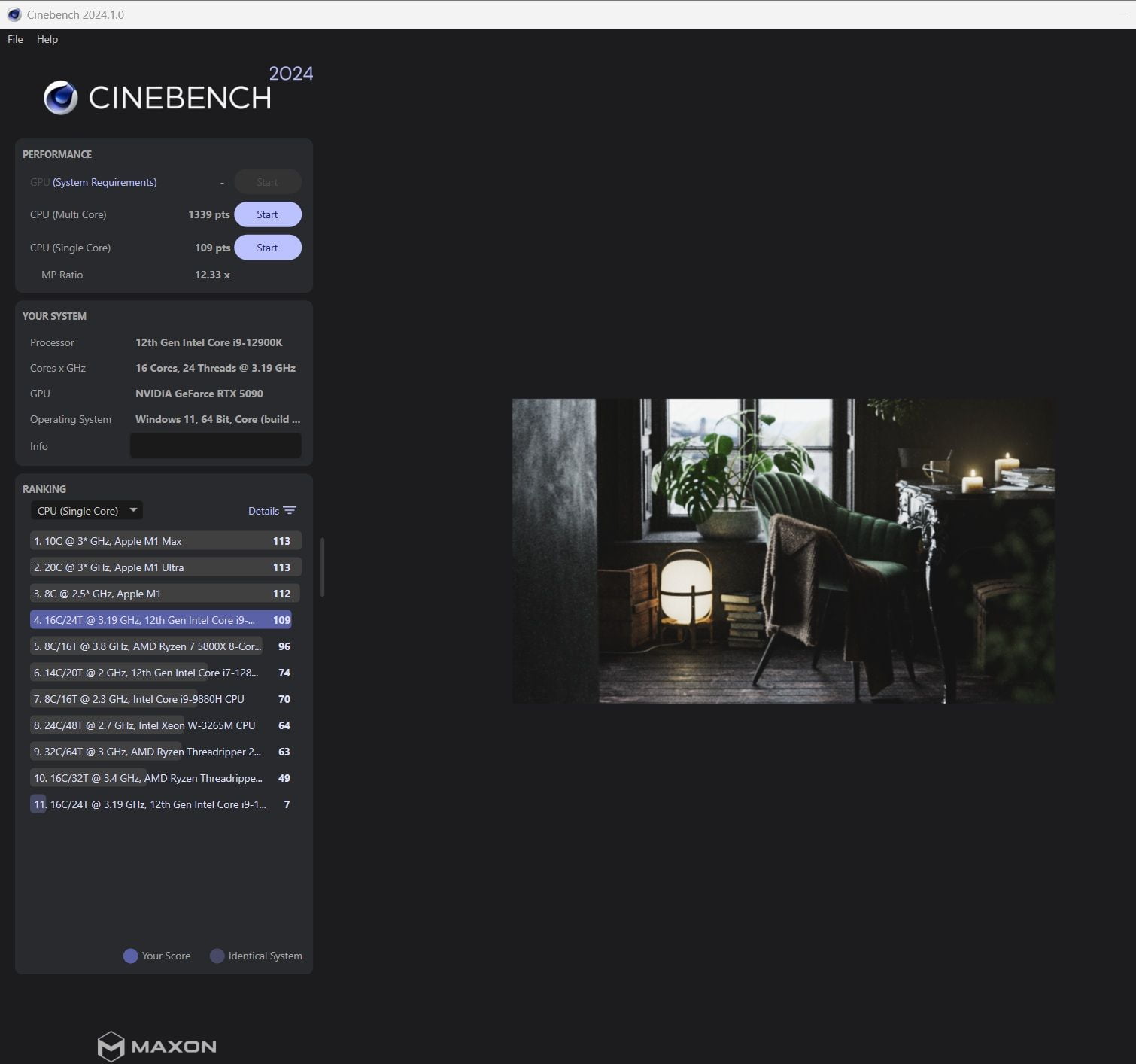Screen dimensions: 1136x1064
Task: Select ranking row 12th Gen Intel Core i7
Action: 166,673
